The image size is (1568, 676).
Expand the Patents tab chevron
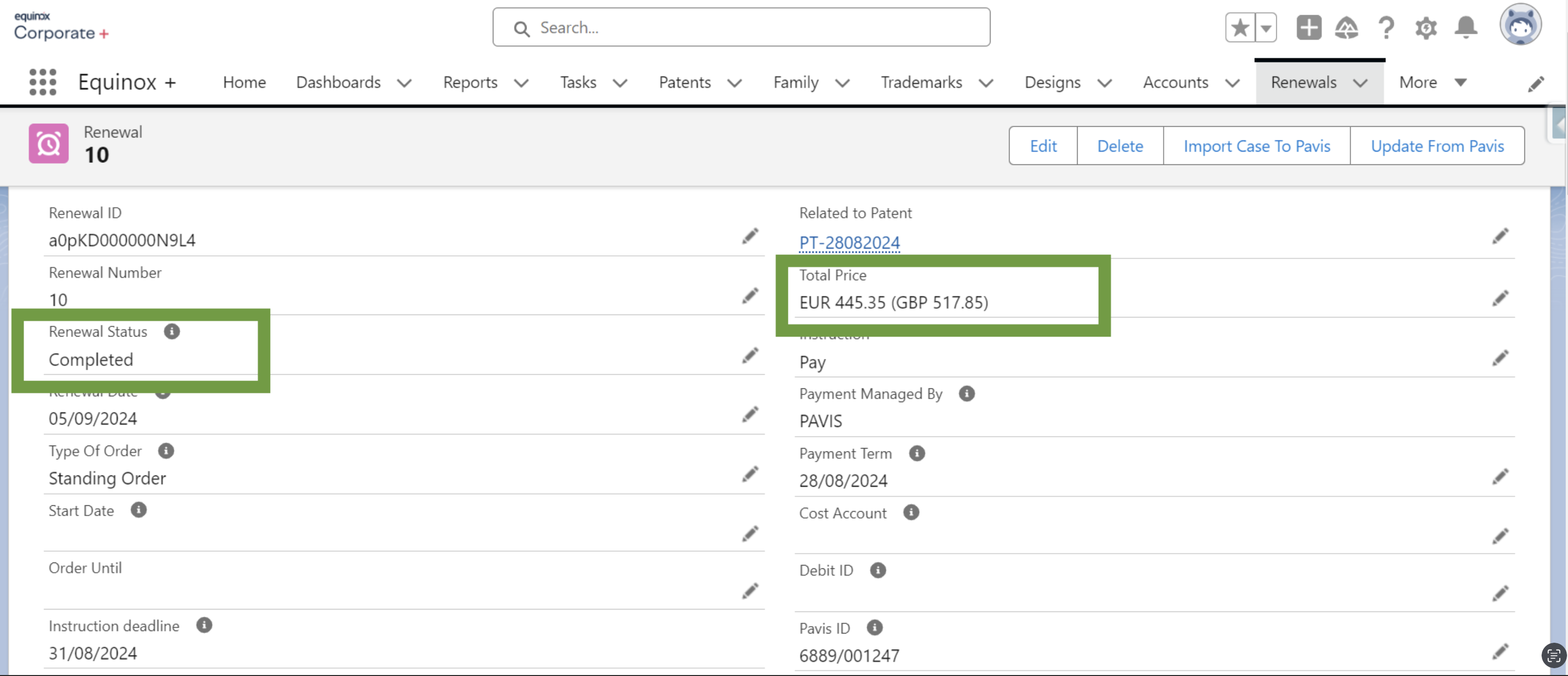735,83
